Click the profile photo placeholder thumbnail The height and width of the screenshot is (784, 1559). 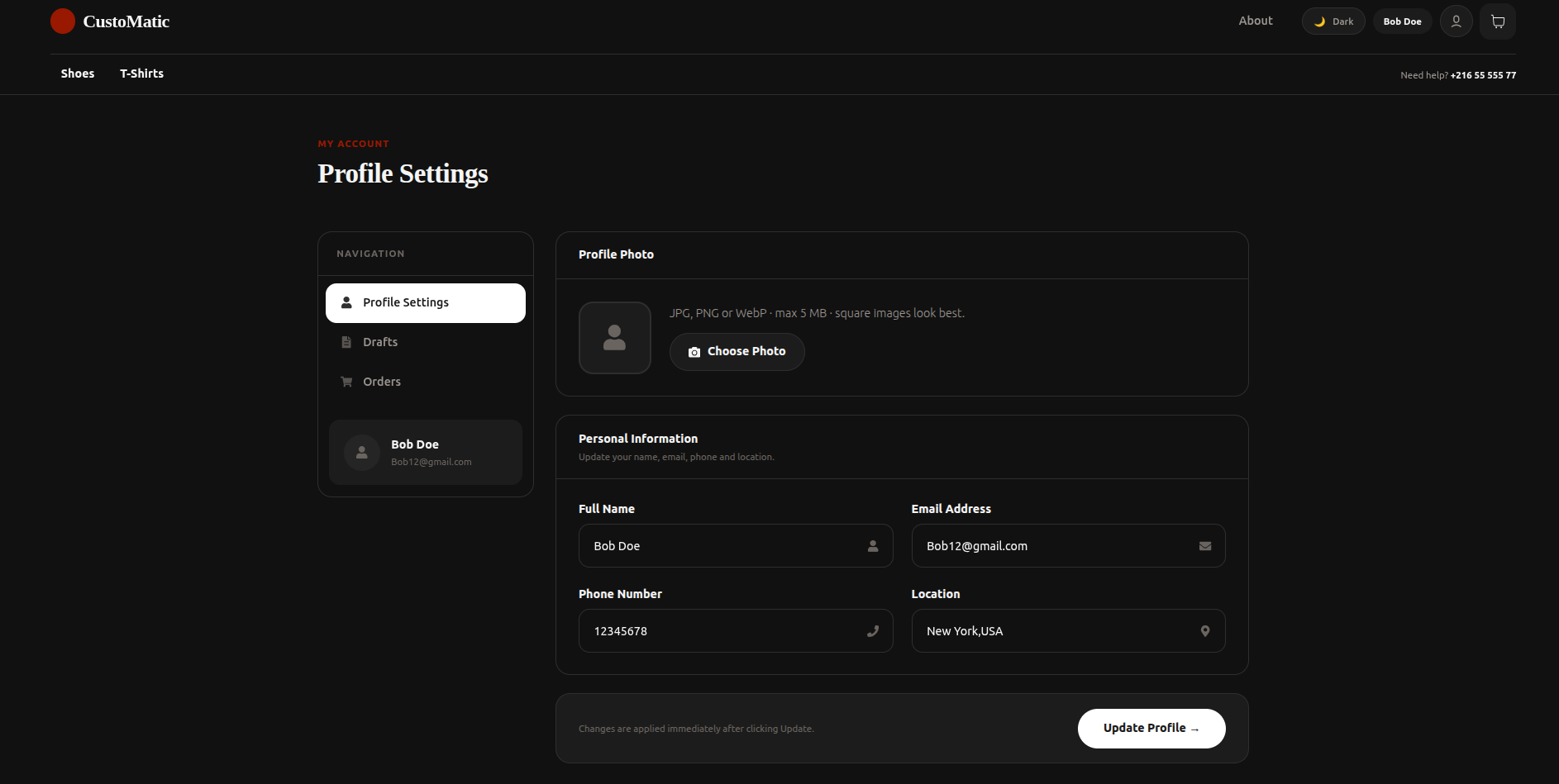(615, 338)
